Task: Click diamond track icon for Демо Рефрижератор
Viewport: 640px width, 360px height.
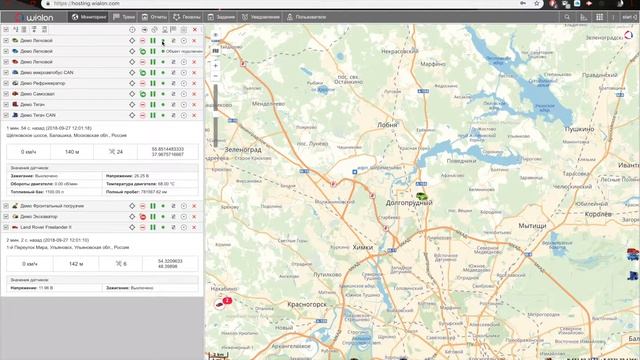Action: point(132,83)
